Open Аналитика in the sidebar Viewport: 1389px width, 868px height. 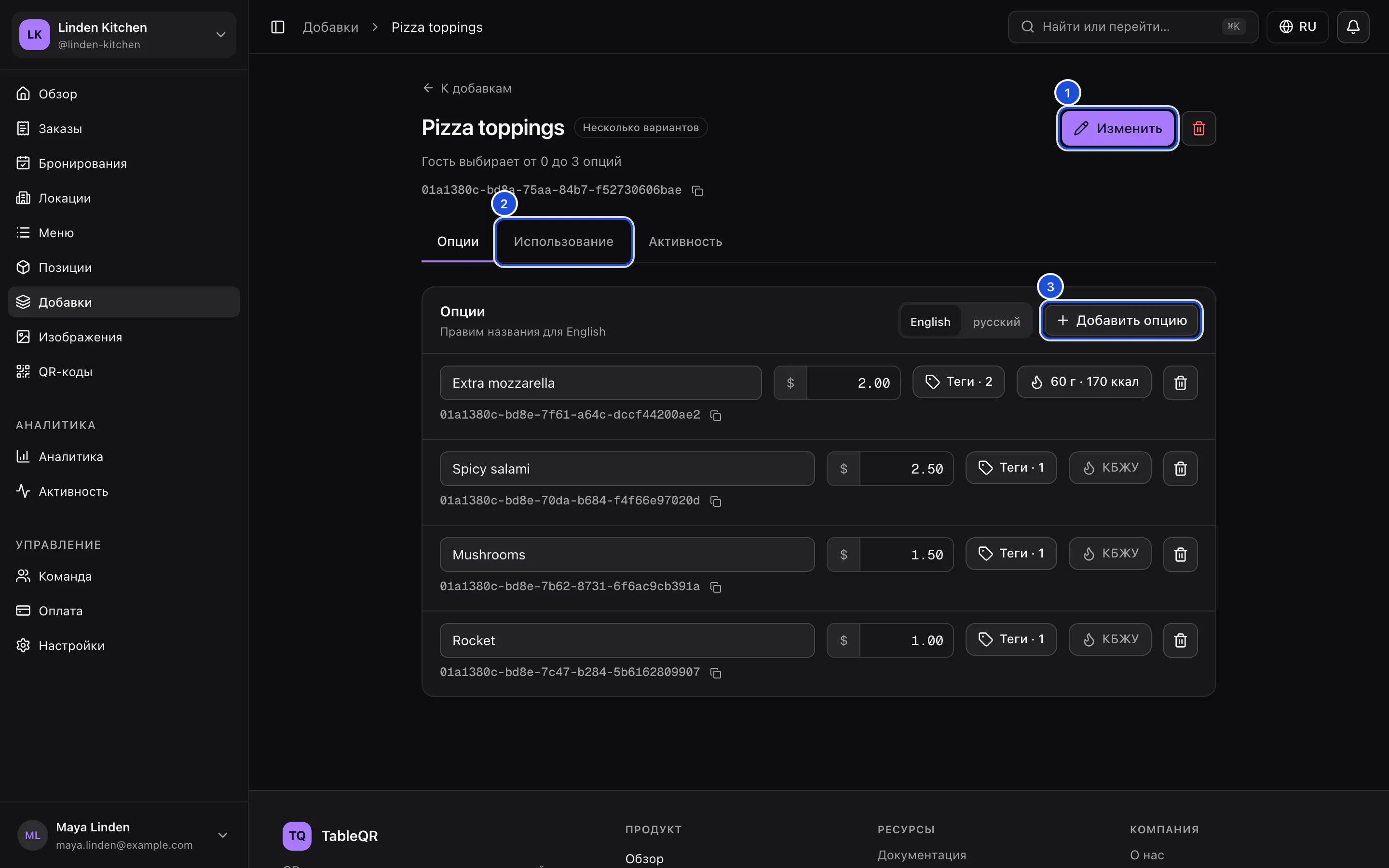[124, 456]
